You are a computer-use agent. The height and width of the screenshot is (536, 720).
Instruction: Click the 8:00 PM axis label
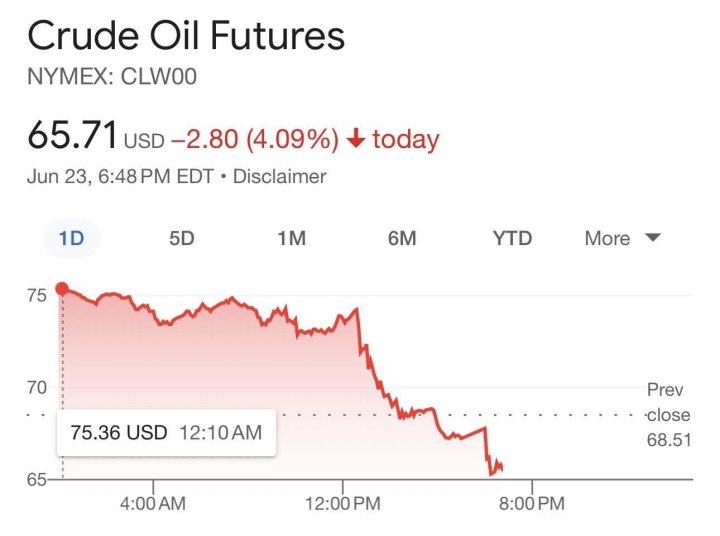(x=530, y=504)
